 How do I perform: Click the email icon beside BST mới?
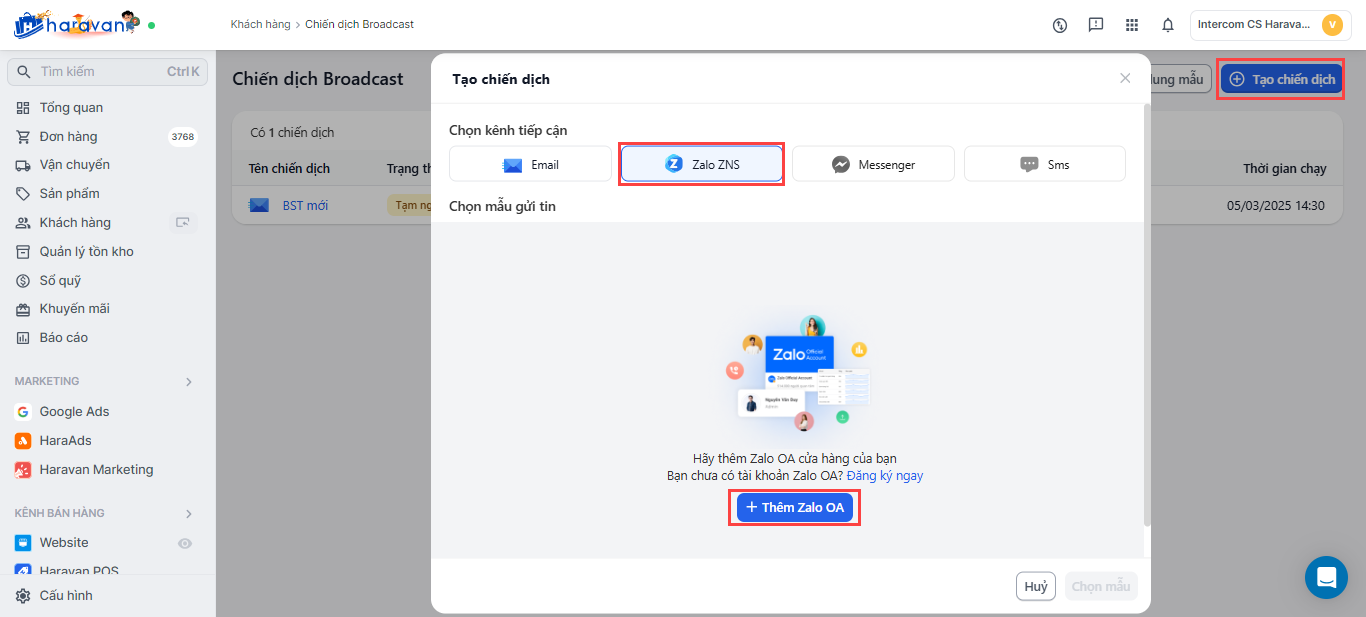point(259,206)
